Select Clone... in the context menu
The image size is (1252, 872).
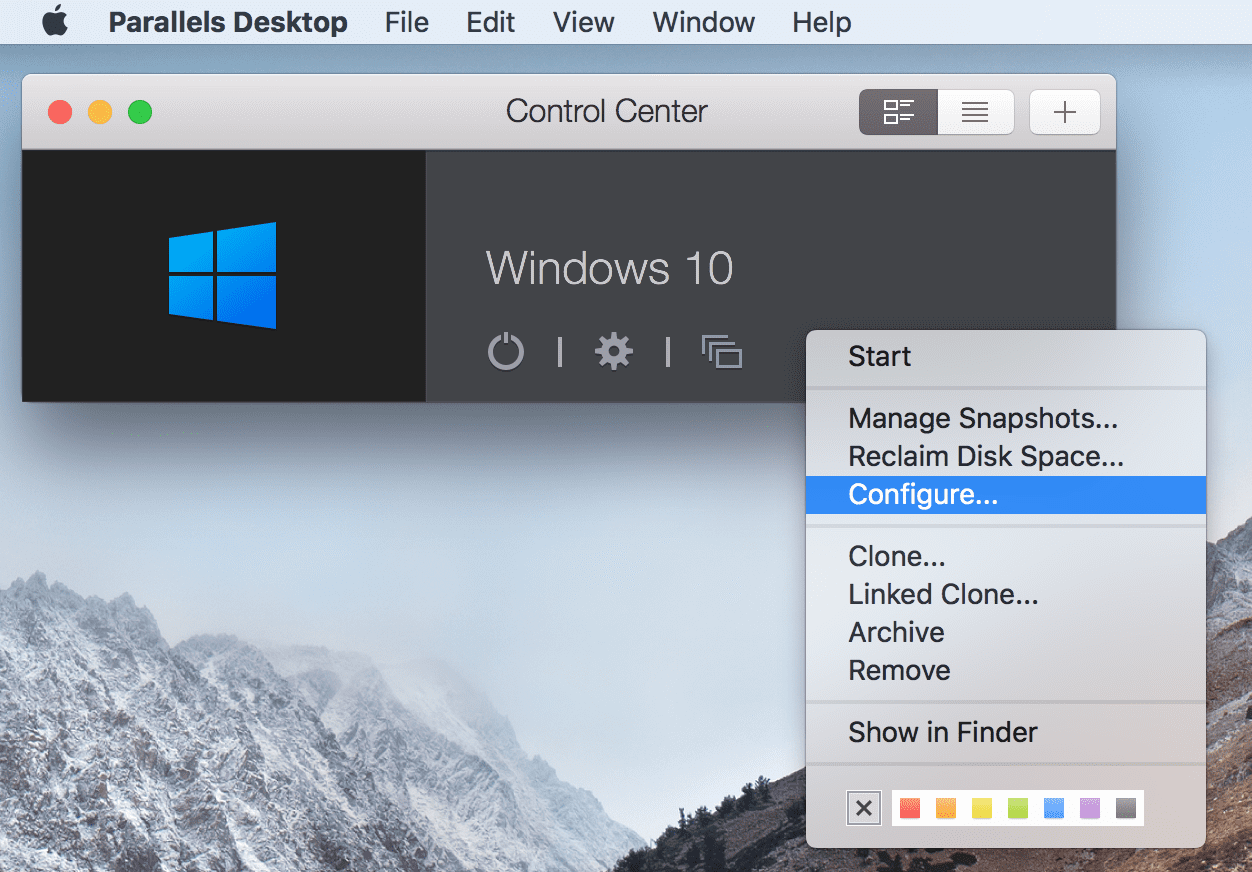[1006, 556]
